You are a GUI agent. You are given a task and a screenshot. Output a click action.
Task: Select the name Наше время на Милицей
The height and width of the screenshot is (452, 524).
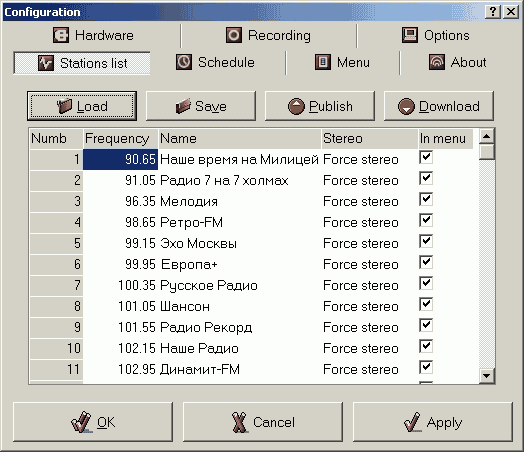click(x=239, y=159)
